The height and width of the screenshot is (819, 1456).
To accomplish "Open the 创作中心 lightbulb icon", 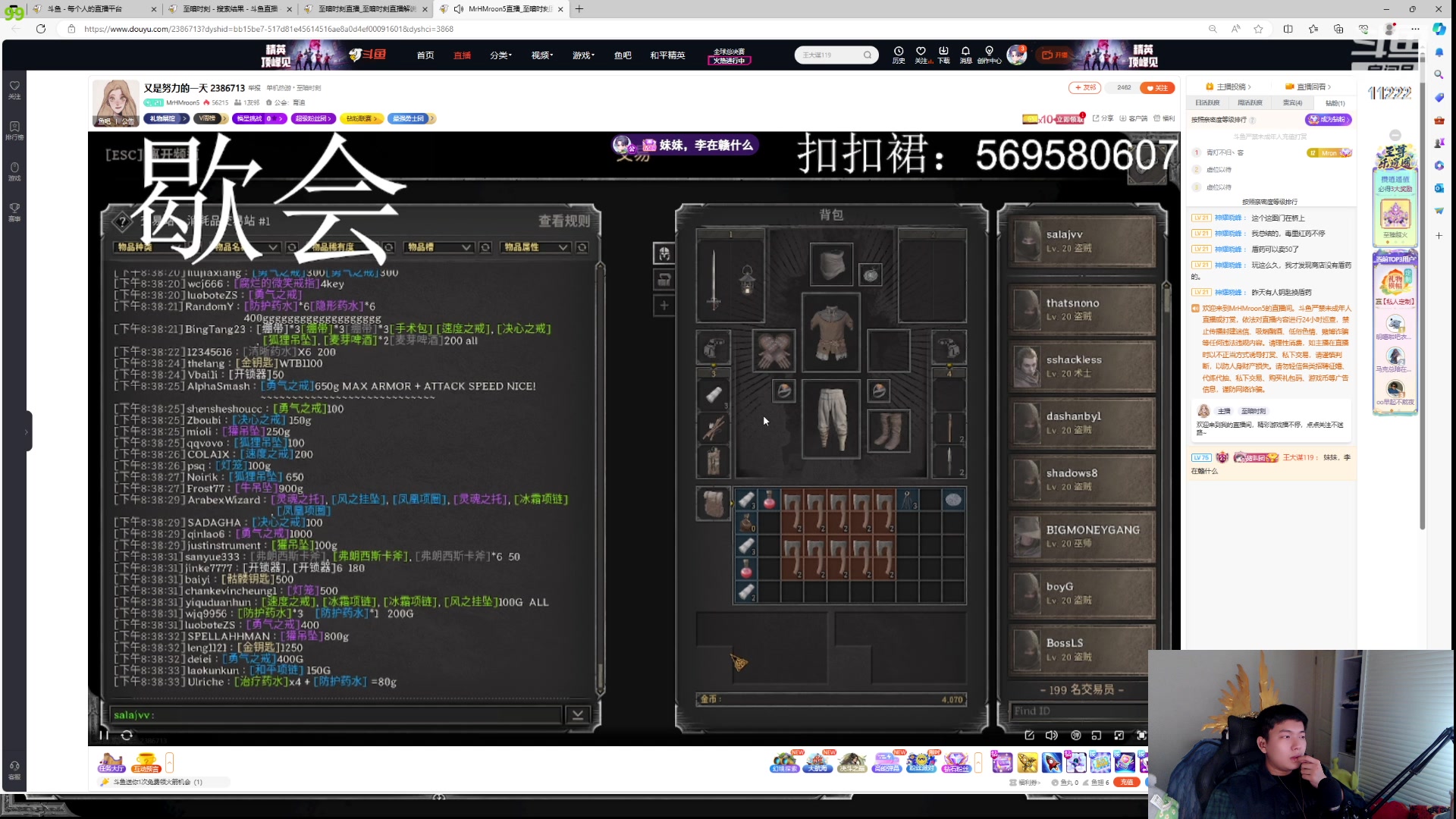I will [989, 55].
